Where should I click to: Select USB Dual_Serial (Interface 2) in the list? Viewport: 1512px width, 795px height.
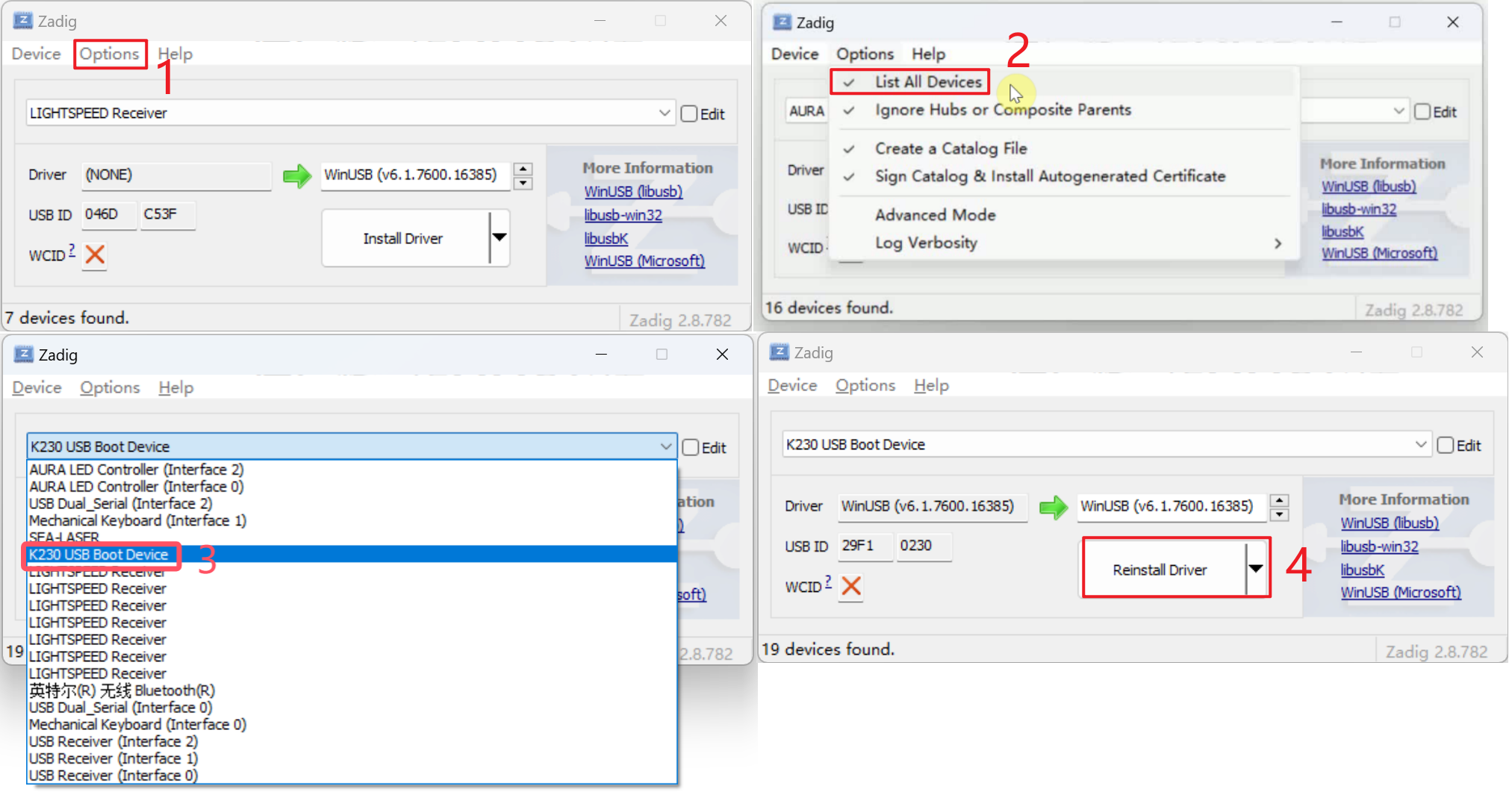[352, 504]
